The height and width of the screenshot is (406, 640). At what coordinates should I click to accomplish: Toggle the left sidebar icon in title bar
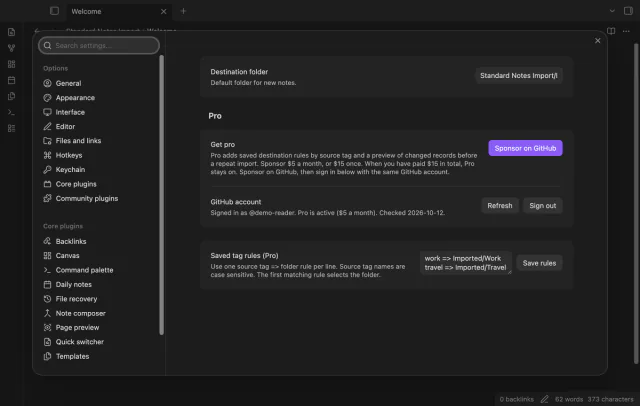pyautogui.click(x=54, y=11)
